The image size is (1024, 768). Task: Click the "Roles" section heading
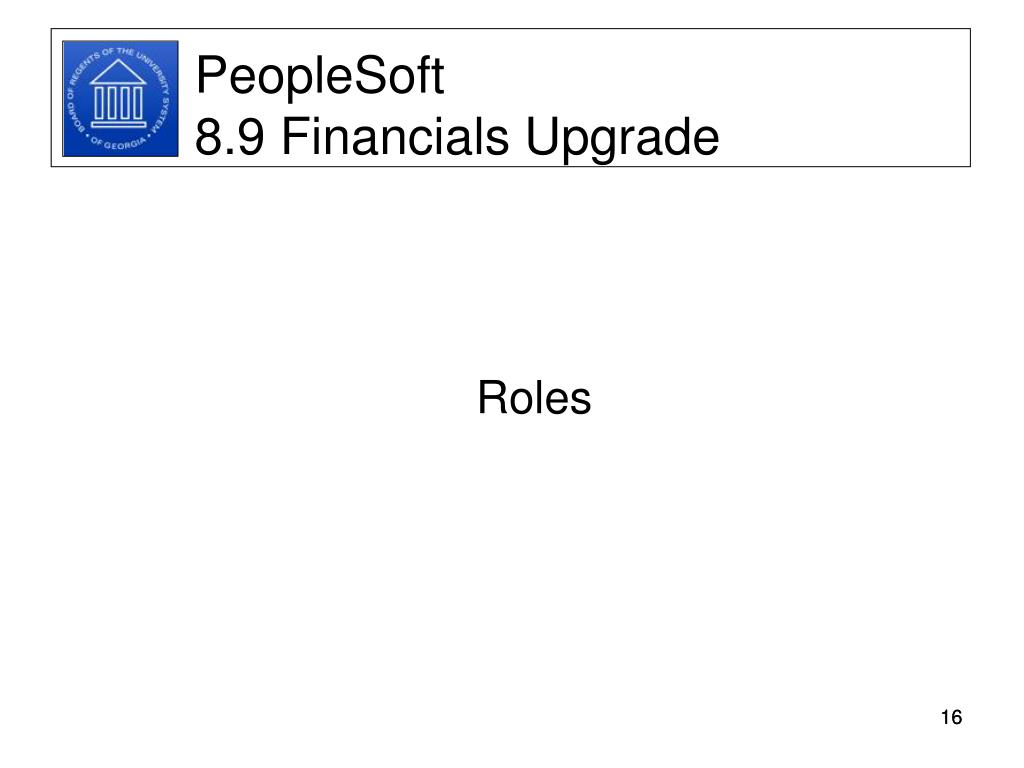tap(534, 398)
